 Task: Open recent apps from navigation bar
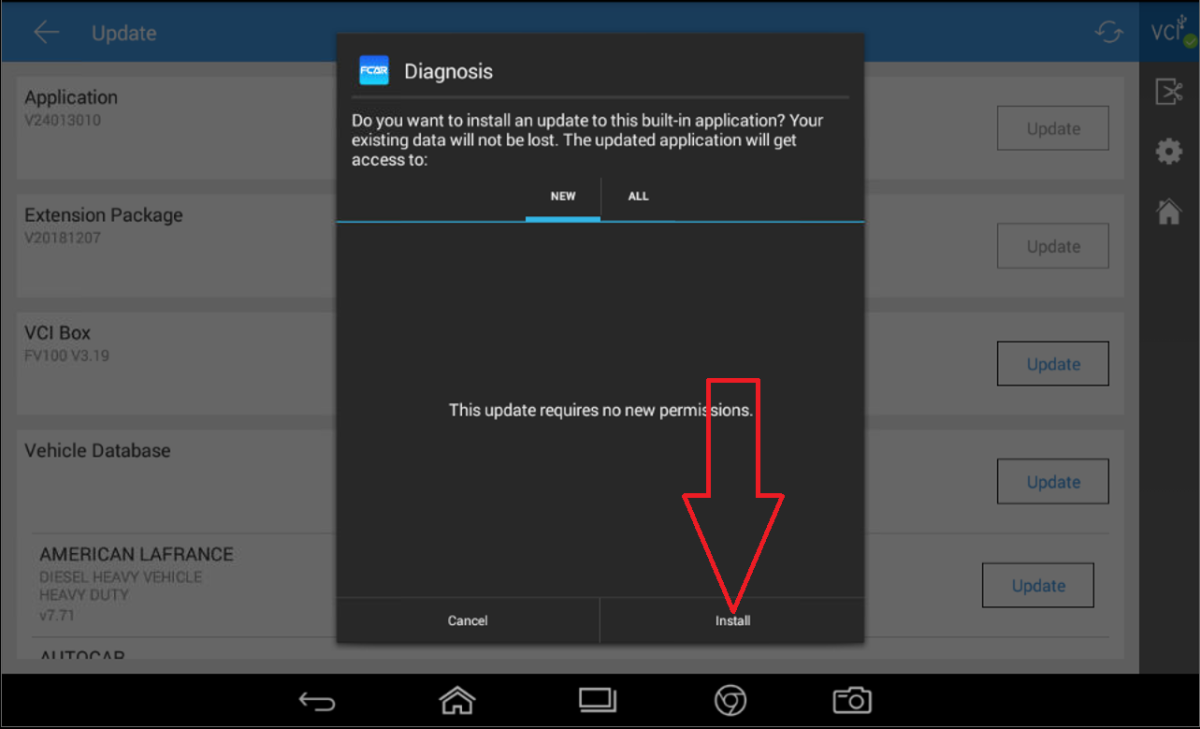click(x=598, y=700)
